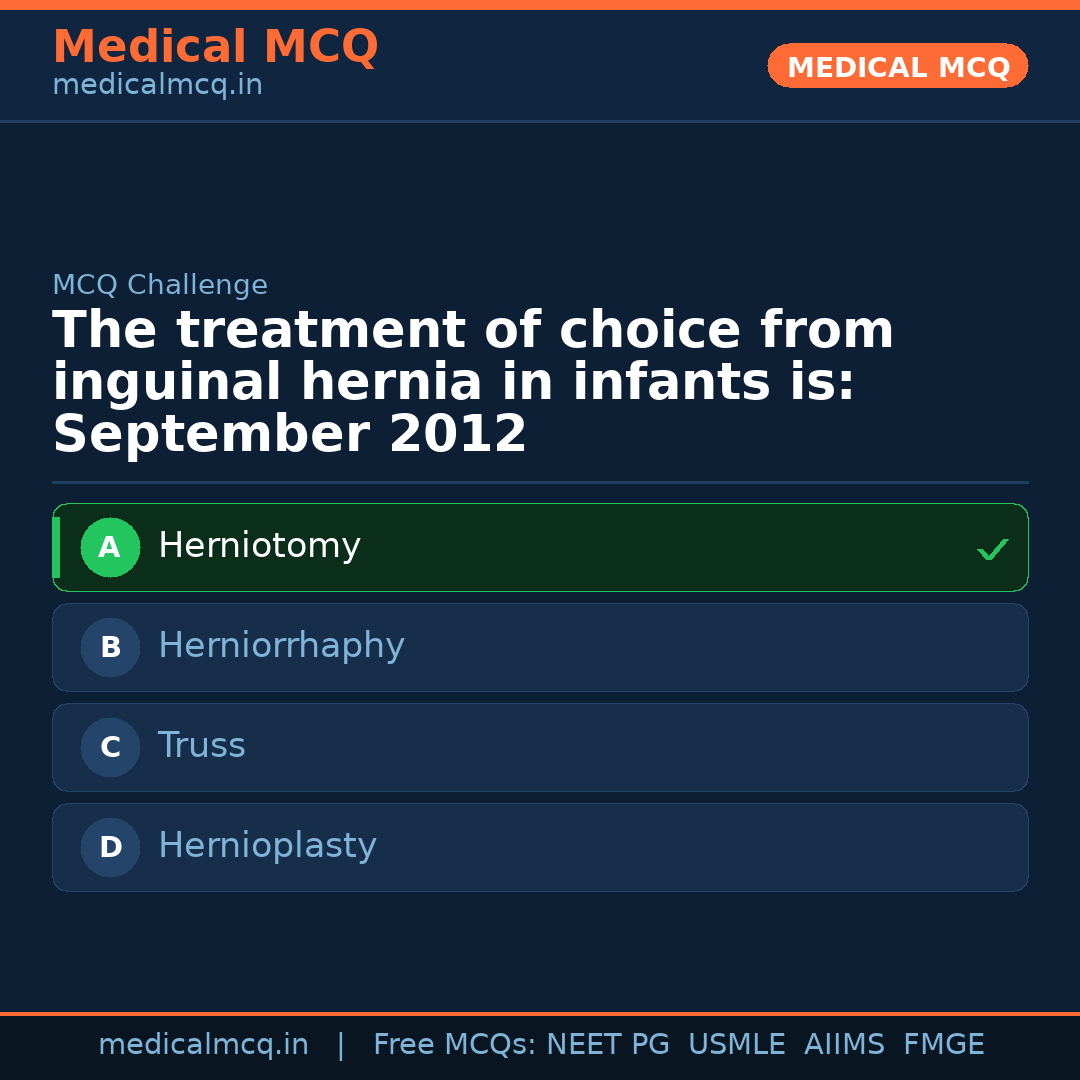The height and width of the screenshot is (1080, 1080).
Task: Choose the Herniorrhaphy answer text
Action: (x=281, y=646)
